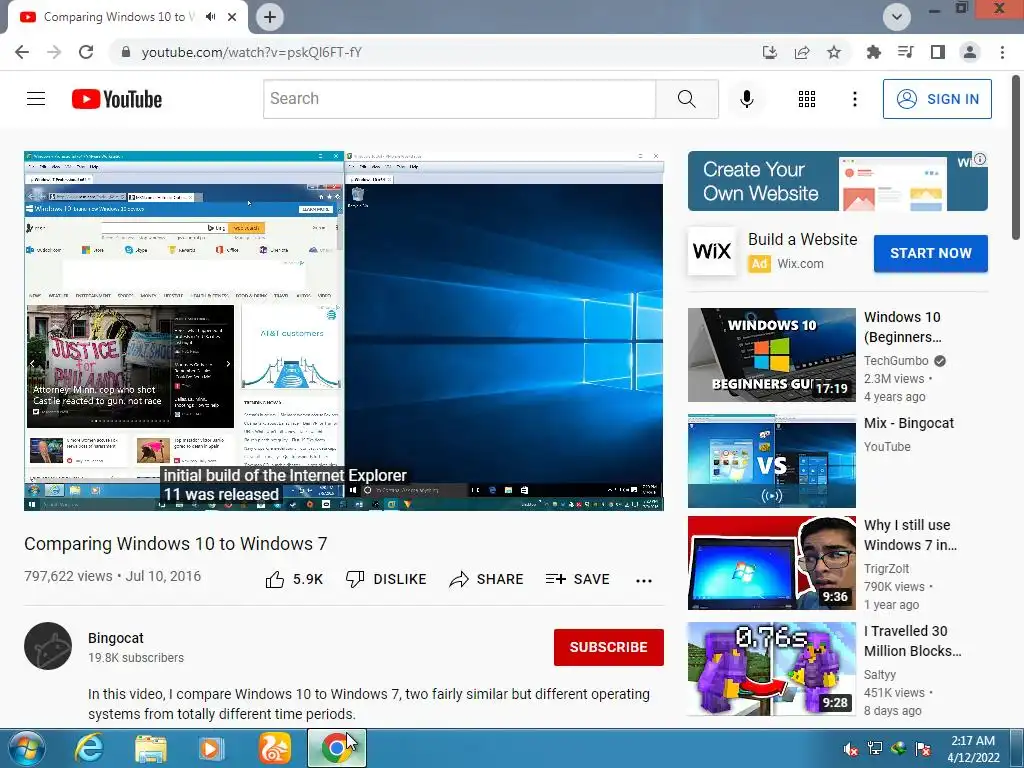Like the video (5.9K)
This screenshot has width=1024, height=768.
(294, 579)
